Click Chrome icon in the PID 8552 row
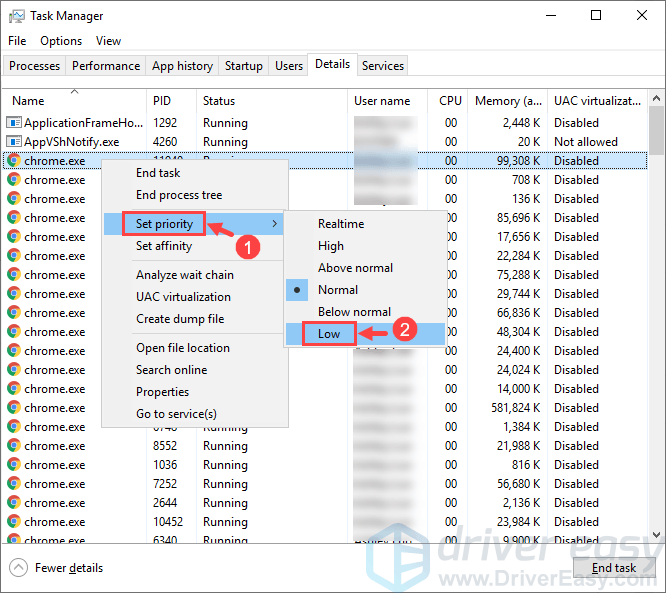The height and width of the screenshot is (593, 666). 14,446
